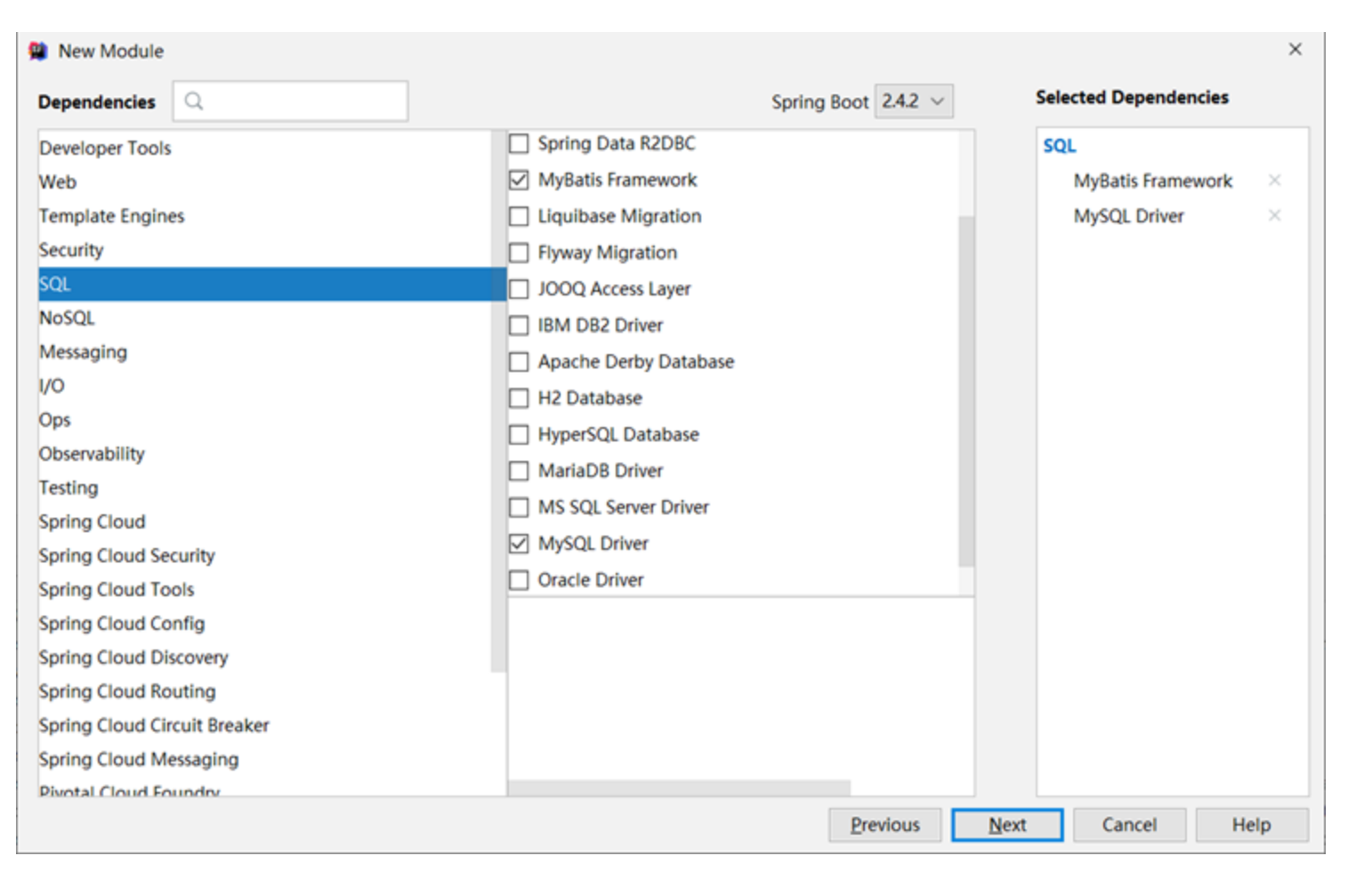Check the MariaDB Driver box

pos(519,471)
